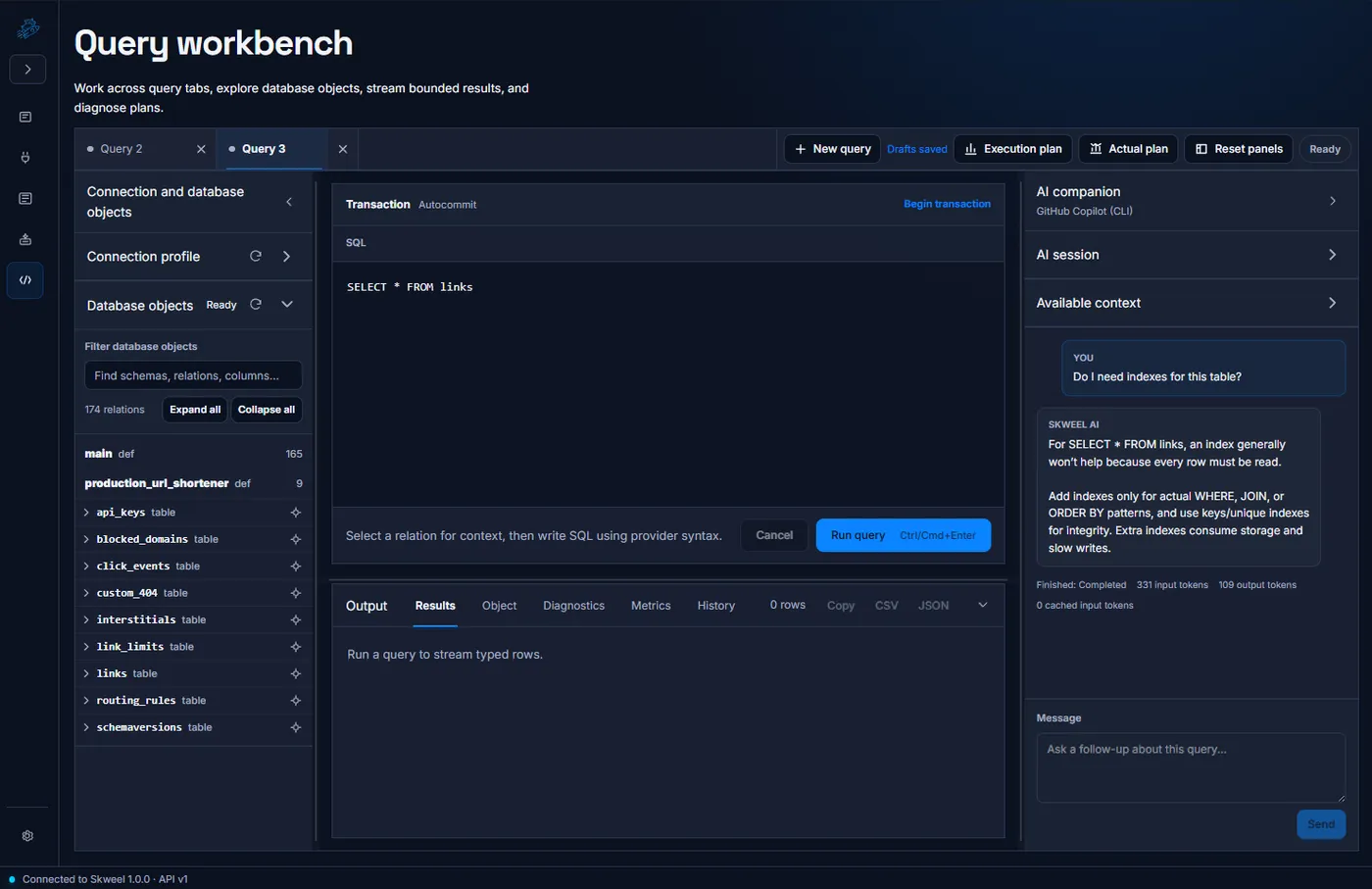Open the first sidebar panel icon

coord(25,117)
